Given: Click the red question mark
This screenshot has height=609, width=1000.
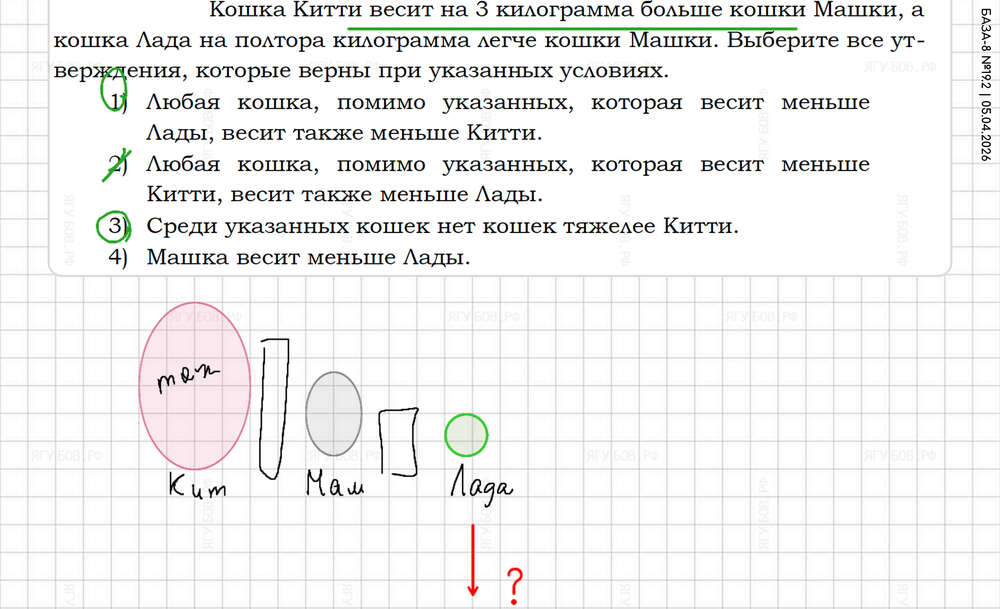Looking at the screenshot, I should tap(515, 583).
